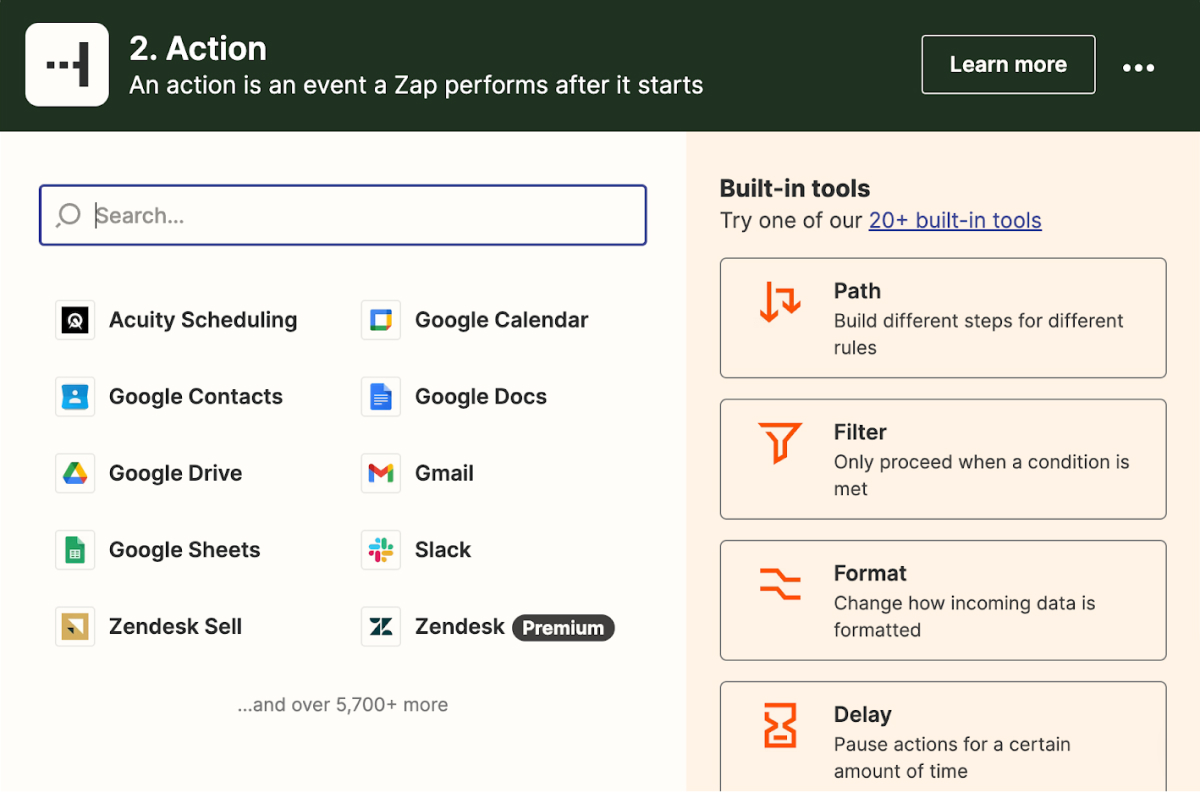Click the Path tool arrows icon
This screenshot has width=1200, height=792.
[x=780, y=302]
